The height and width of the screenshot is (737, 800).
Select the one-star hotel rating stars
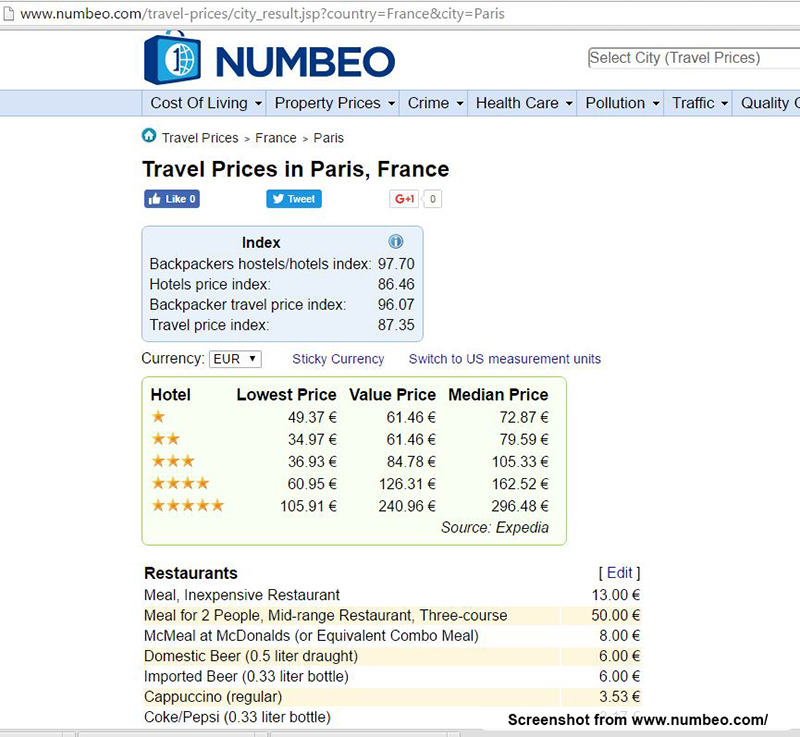coord(158,417)
